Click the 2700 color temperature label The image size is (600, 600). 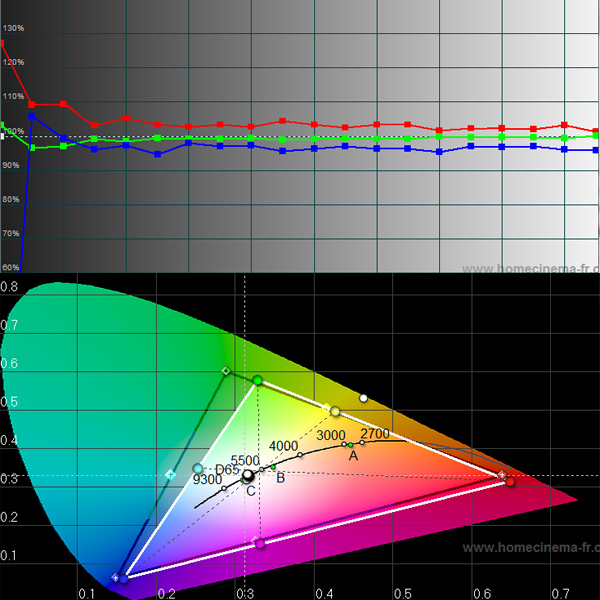[375, 434]
